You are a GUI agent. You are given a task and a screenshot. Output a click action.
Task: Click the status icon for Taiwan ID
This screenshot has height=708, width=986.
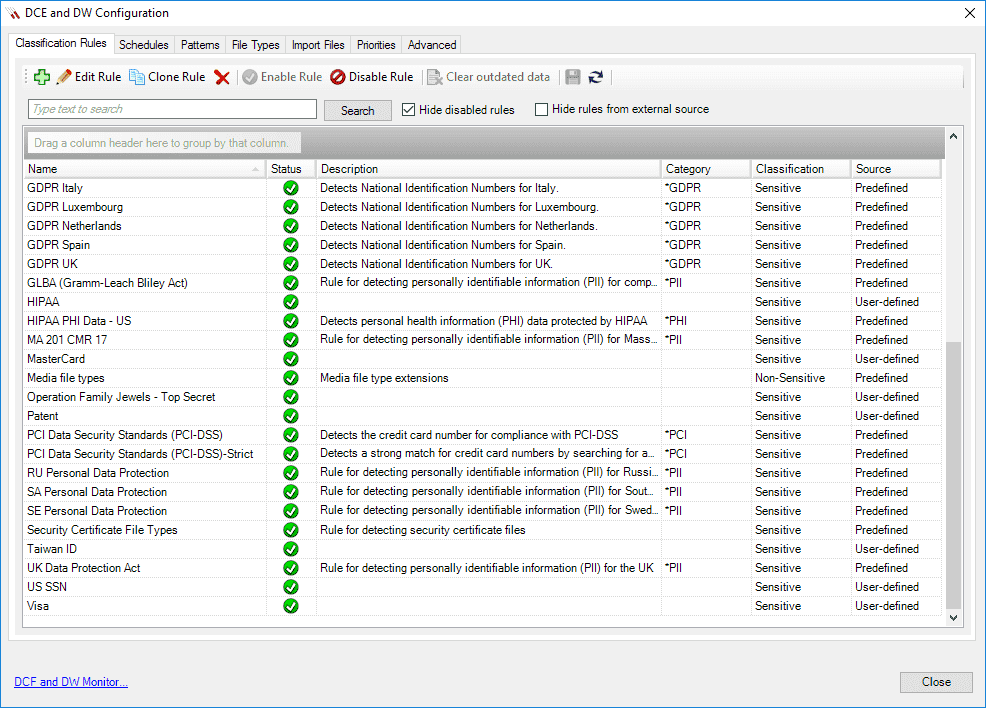tap(291, 549)
